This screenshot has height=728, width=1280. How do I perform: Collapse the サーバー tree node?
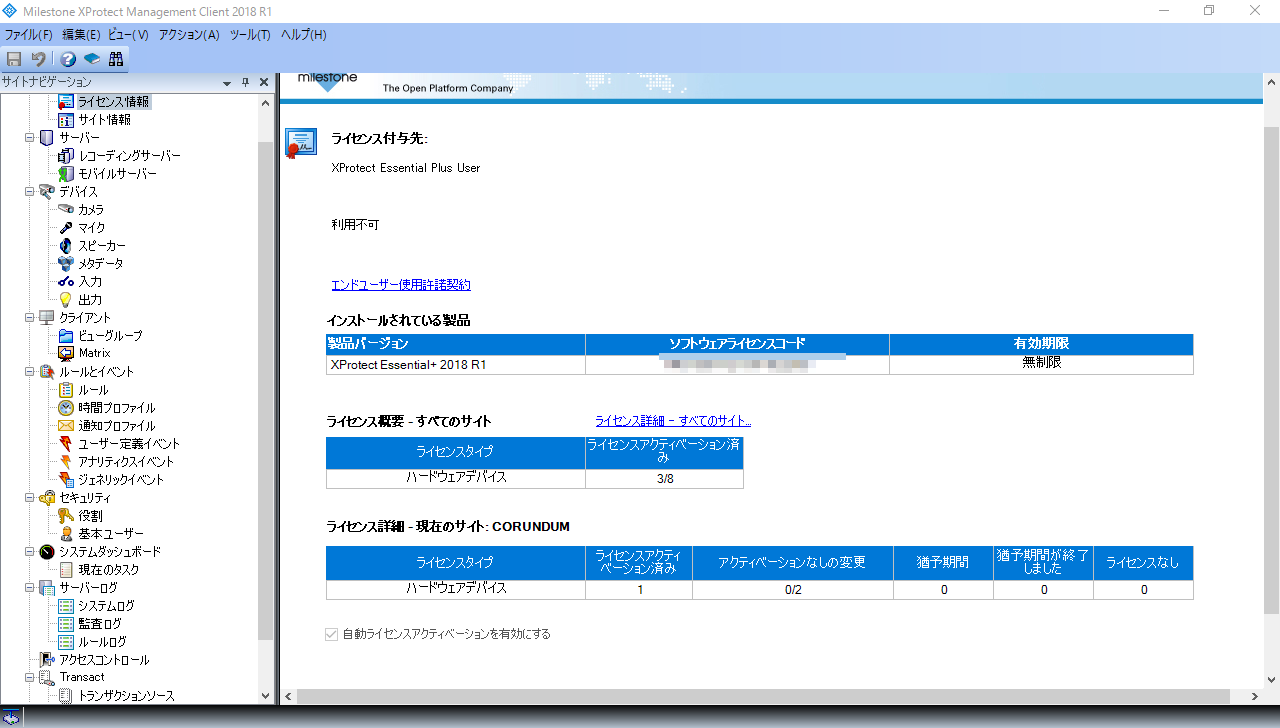(x=30, y=138)
